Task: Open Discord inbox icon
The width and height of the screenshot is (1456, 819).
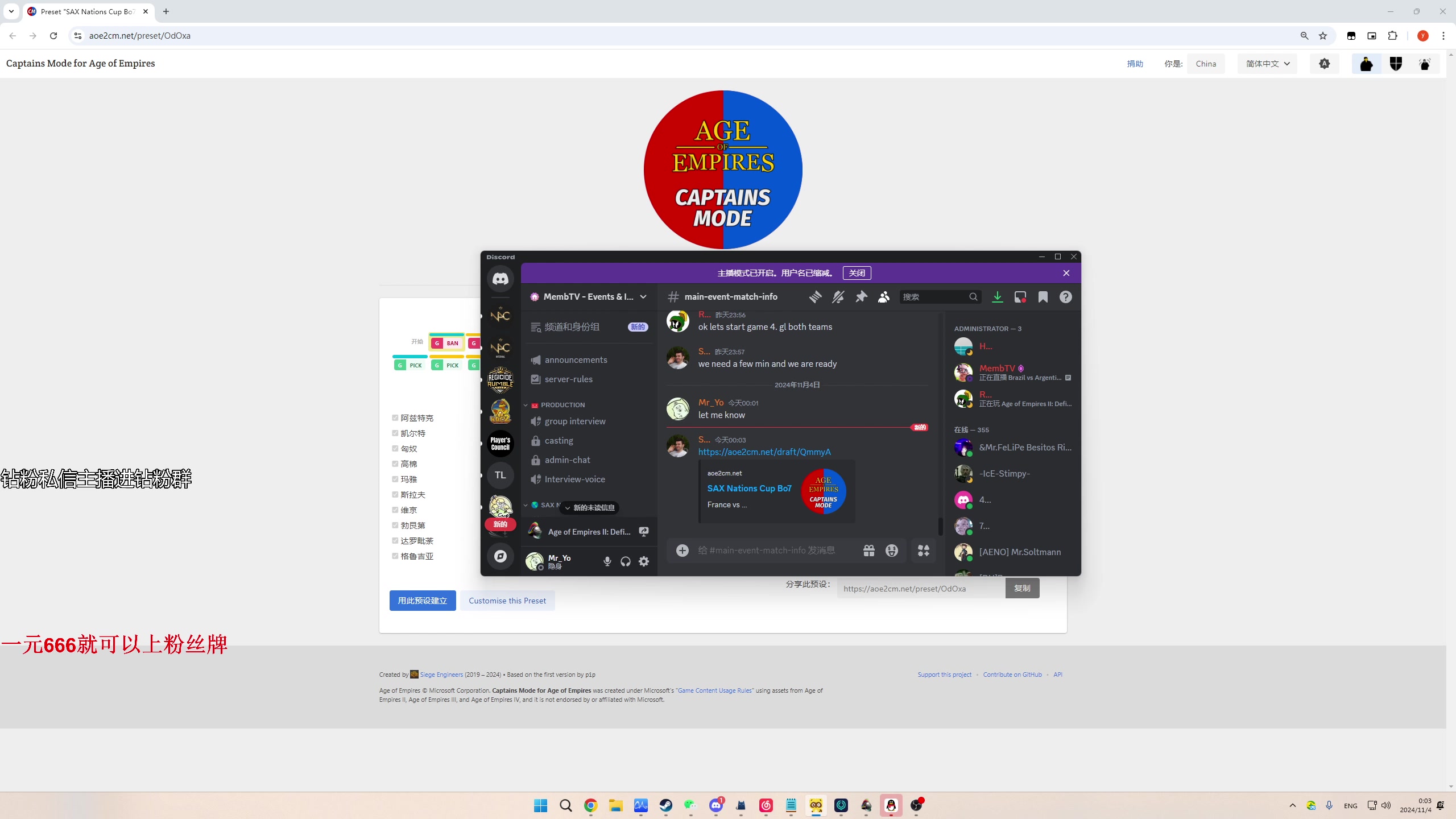Action: point(1020,297)
